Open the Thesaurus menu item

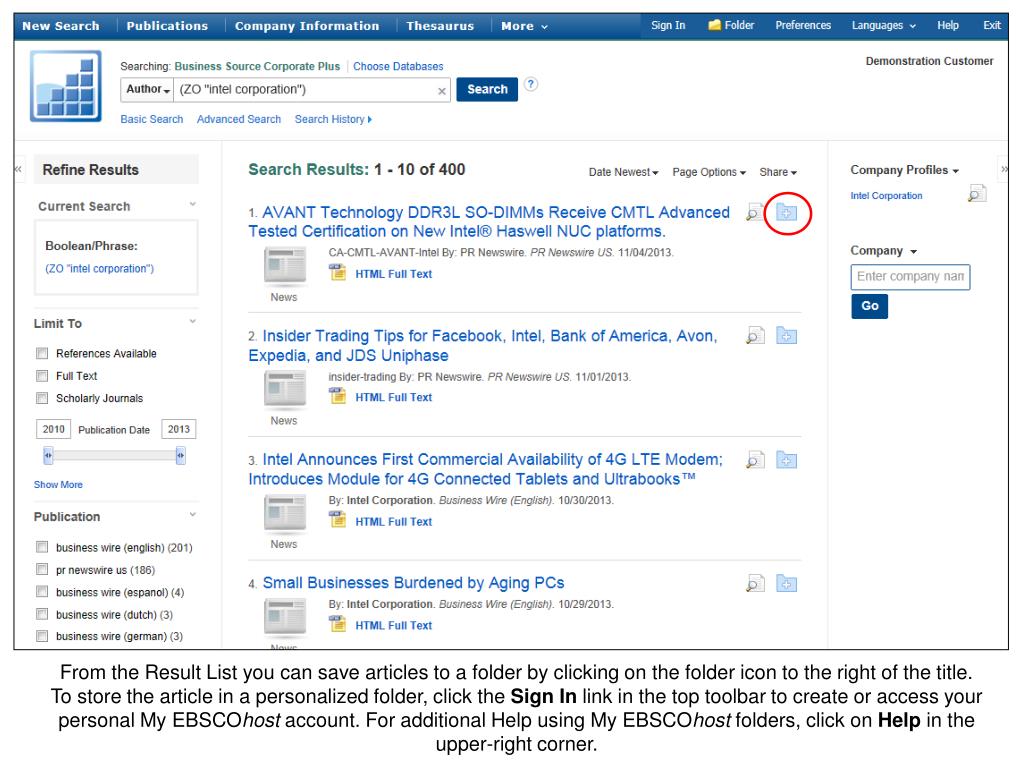pos(440,26)
